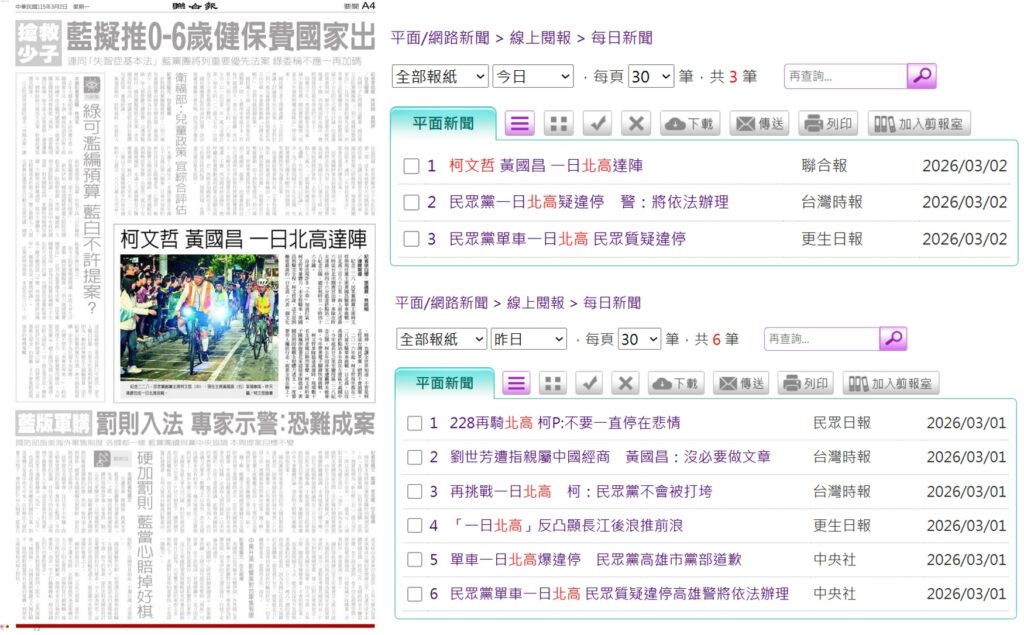Open the 昨日 date range dropdown

[529, 339]
